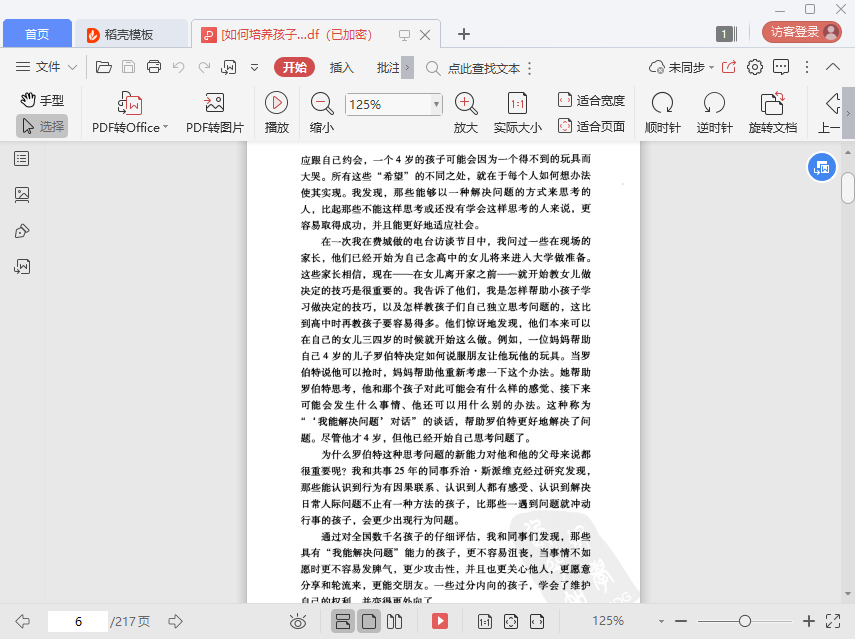Zoom in with 放大 magnifier
The width and height of the screenshot is (855, 639).
point(466,113)
